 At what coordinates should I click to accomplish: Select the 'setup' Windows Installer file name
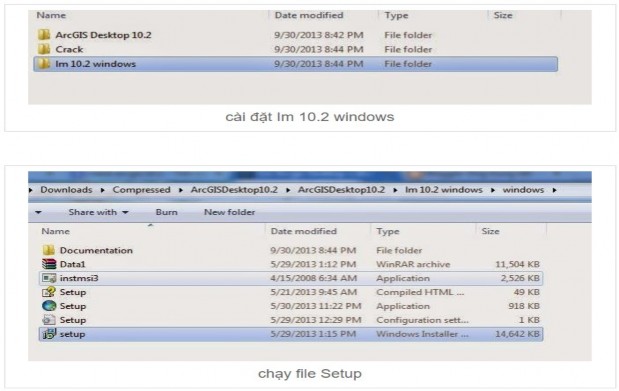point(72,334)
